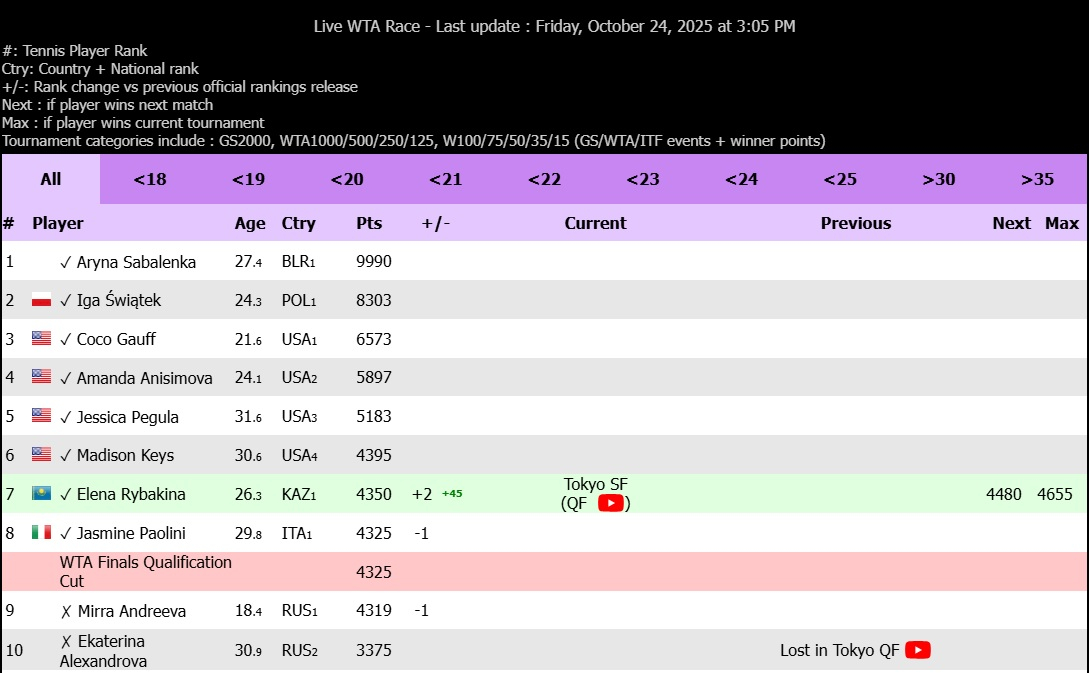The image size is (1089, 673).
Task: Open the >35 age filter tab
Action: tap(1037, 179)
